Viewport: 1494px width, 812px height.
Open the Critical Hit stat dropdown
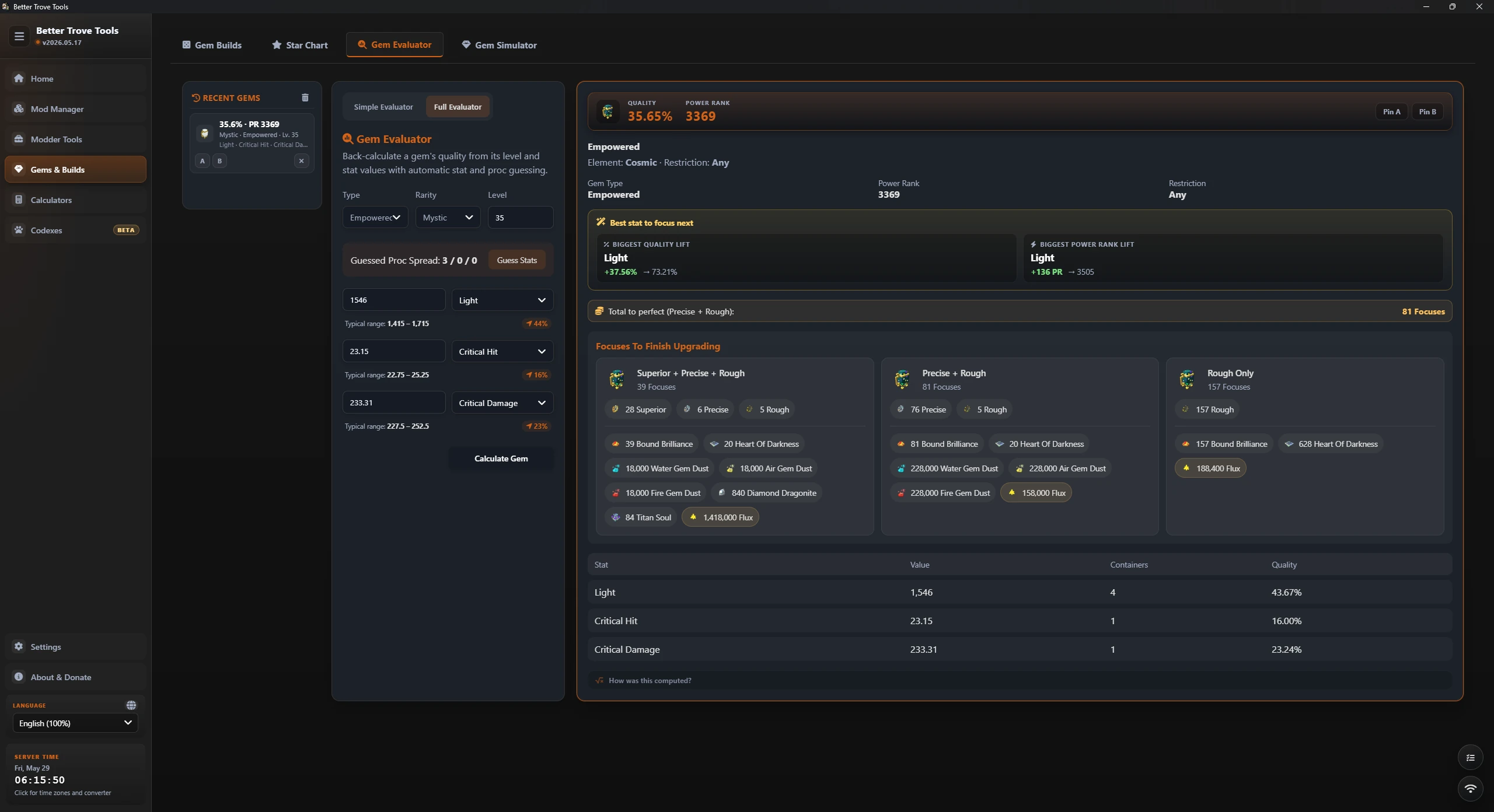pos(502,352)
